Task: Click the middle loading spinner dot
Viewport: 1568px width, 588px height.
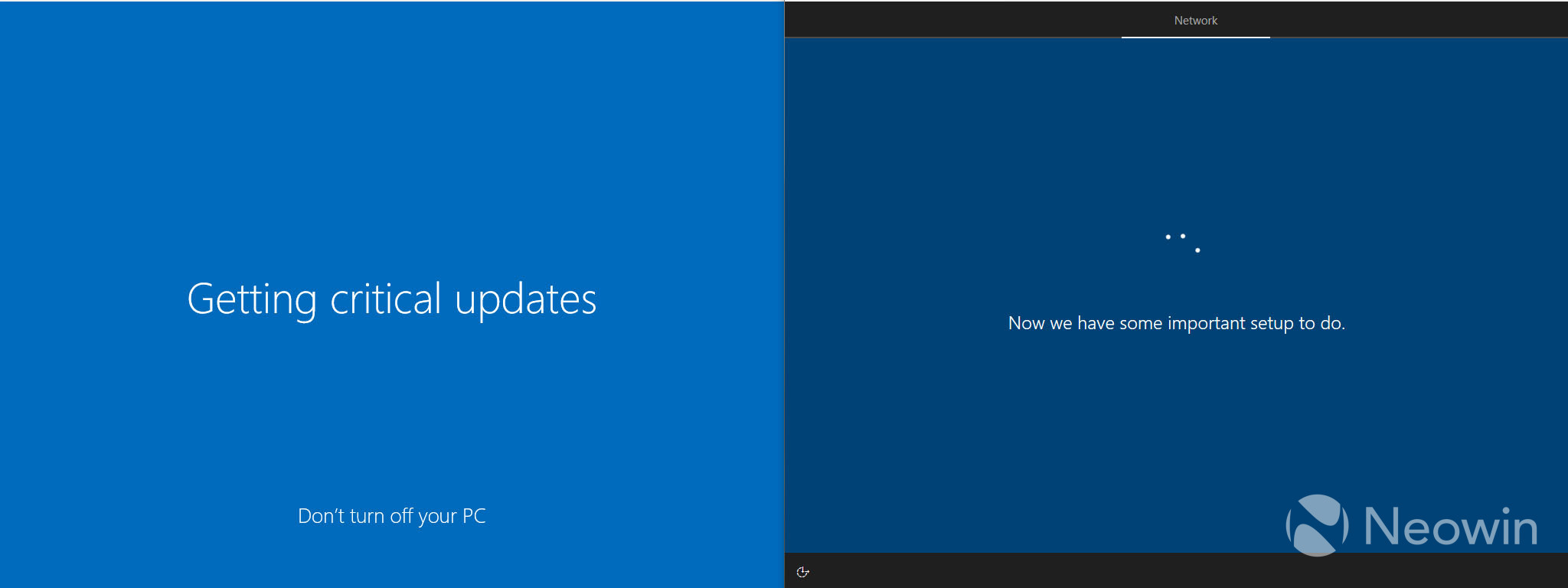Action: pyautogui.click(x=1183, y=236)
